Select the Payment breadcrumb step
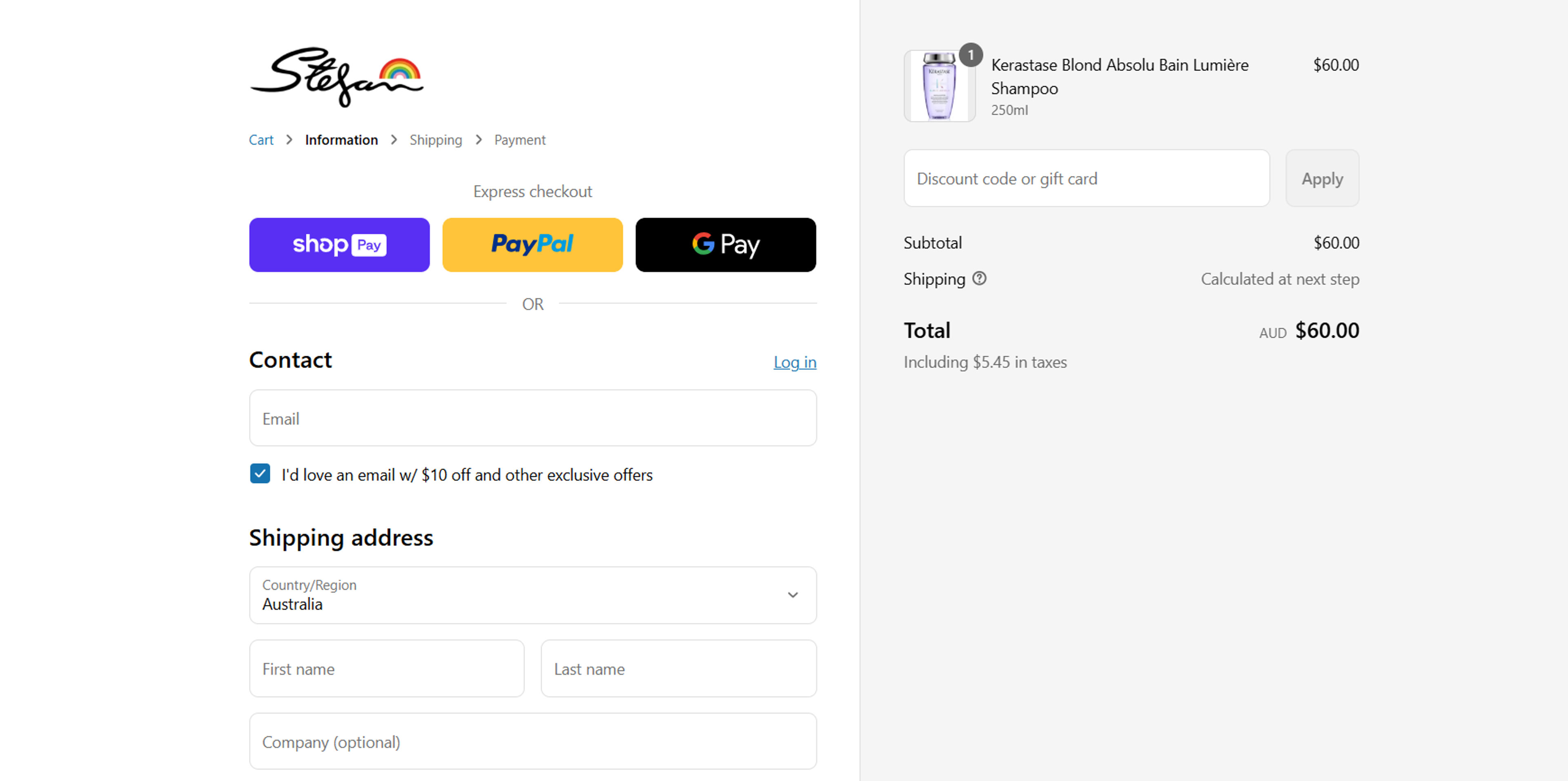The width and height of the screenshot is (1568, 781). [520, 140]
